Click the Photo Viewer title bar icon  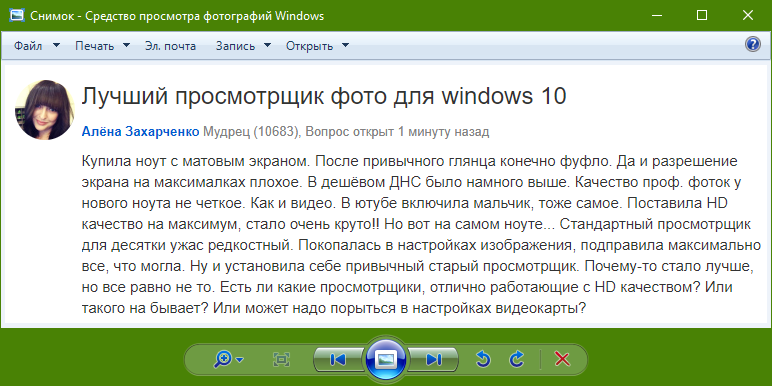[x=17, y=15]
